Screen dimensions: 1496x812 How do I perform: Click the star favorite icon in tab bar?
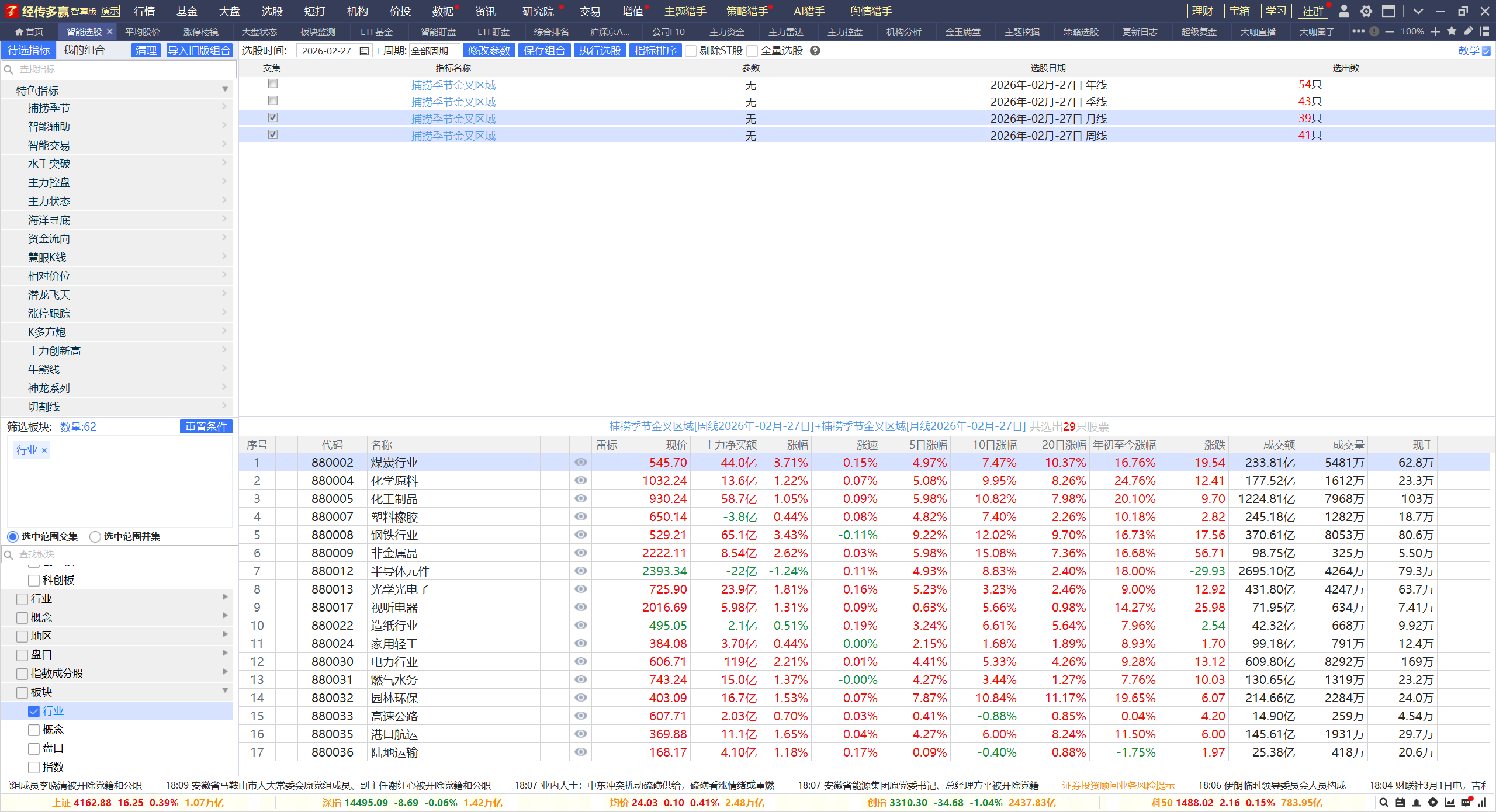1452,32
